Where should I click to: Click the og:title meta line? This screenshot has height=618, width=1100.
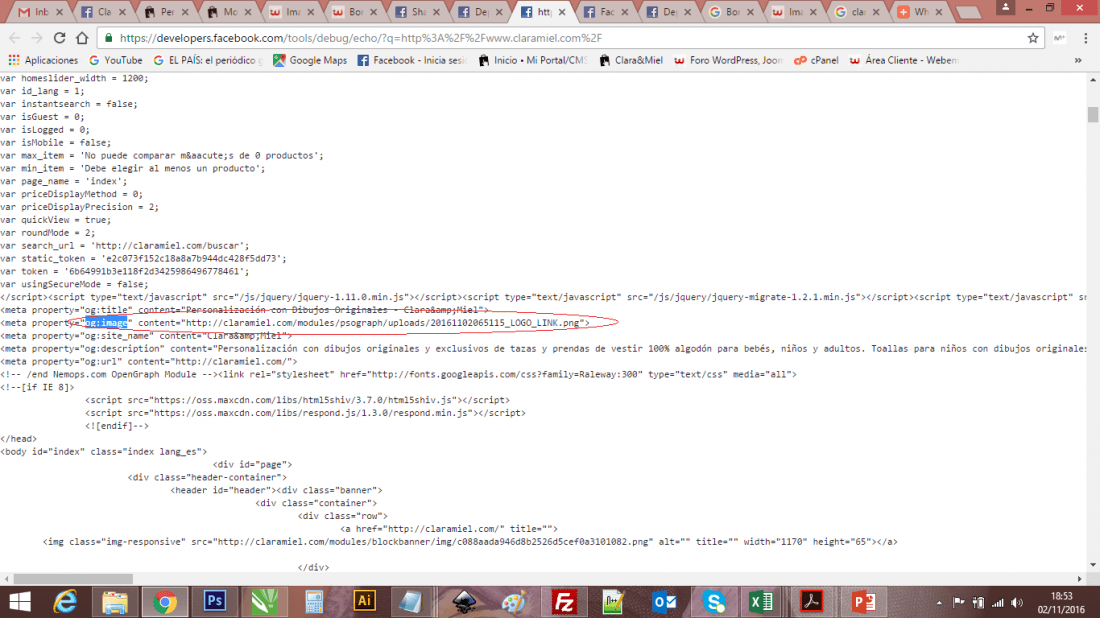245,310
